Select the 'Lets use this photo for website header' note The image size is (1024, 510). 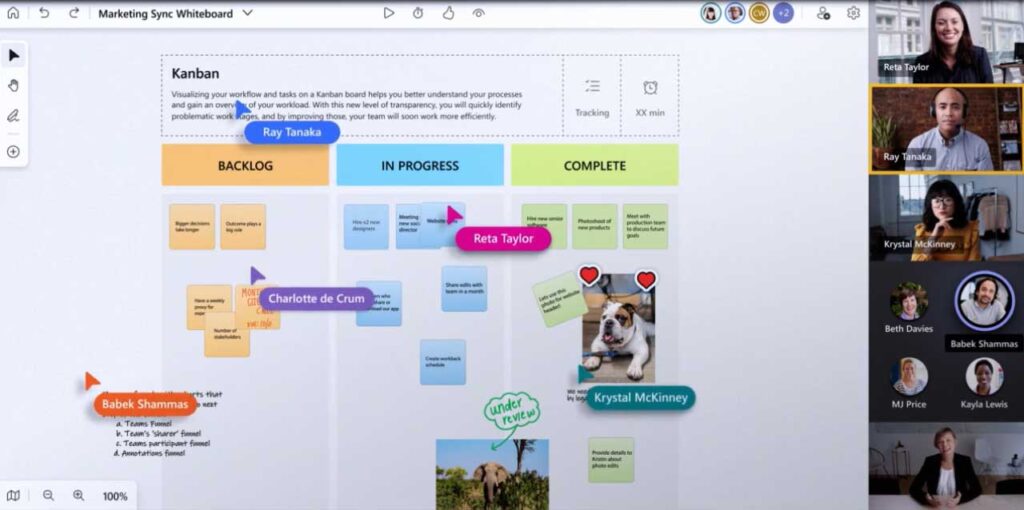(560, 300)
